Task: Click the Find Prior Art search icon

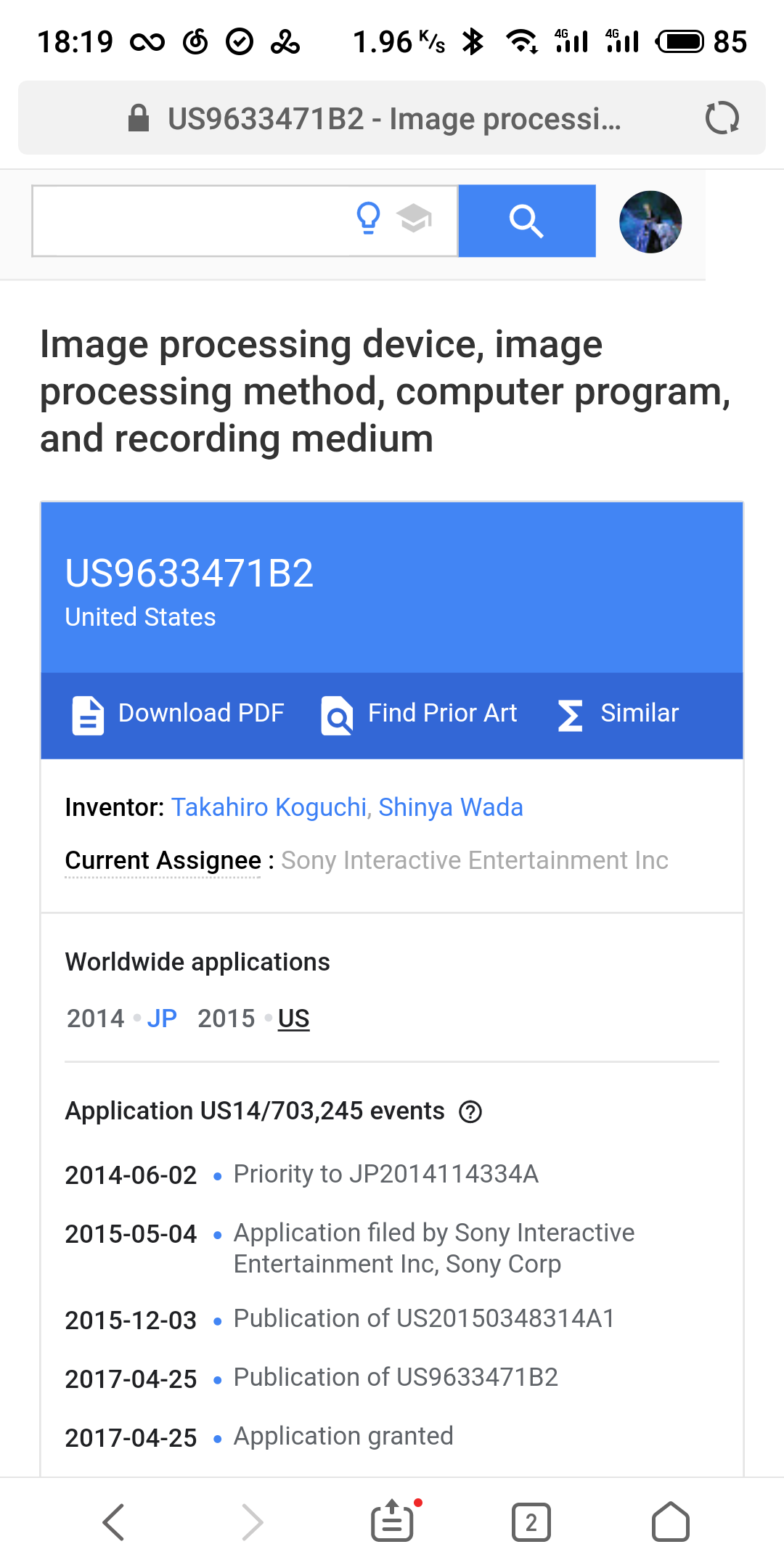Action: point(337,715)
